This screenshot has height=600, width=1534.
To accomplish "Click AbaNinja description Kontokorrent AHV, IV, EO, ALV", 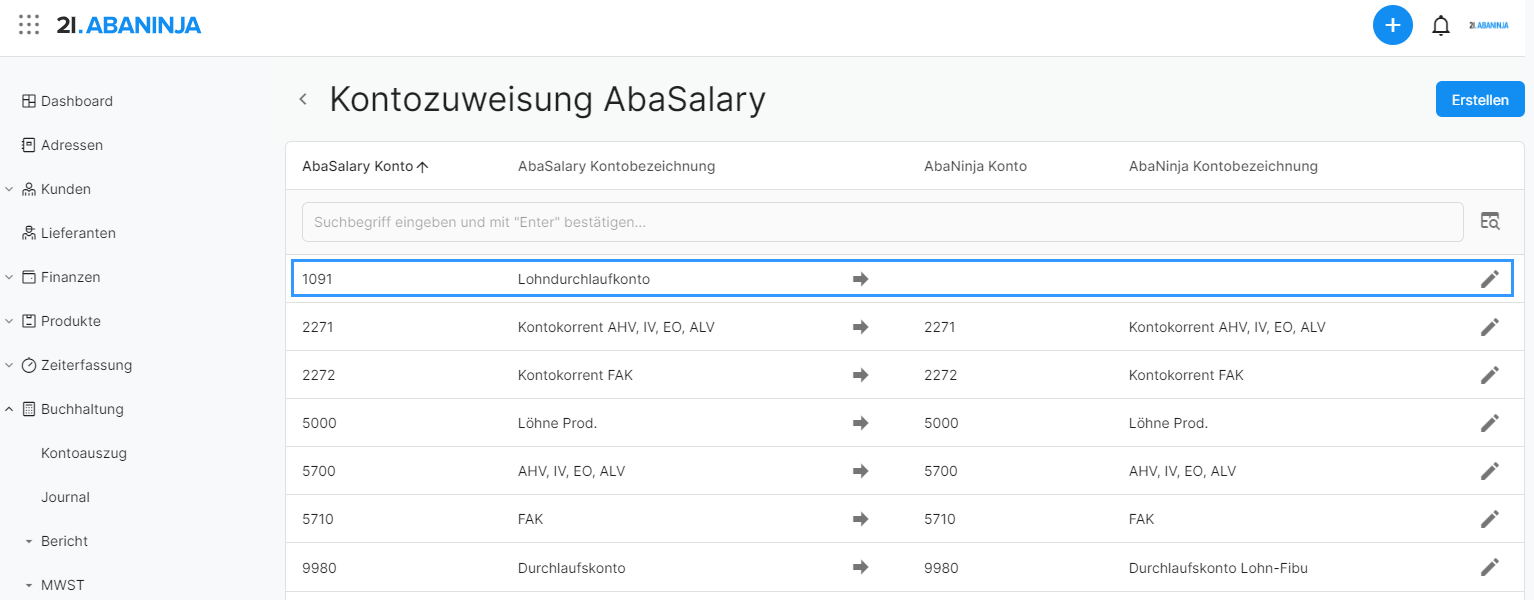I will (x=1227, y=327).
